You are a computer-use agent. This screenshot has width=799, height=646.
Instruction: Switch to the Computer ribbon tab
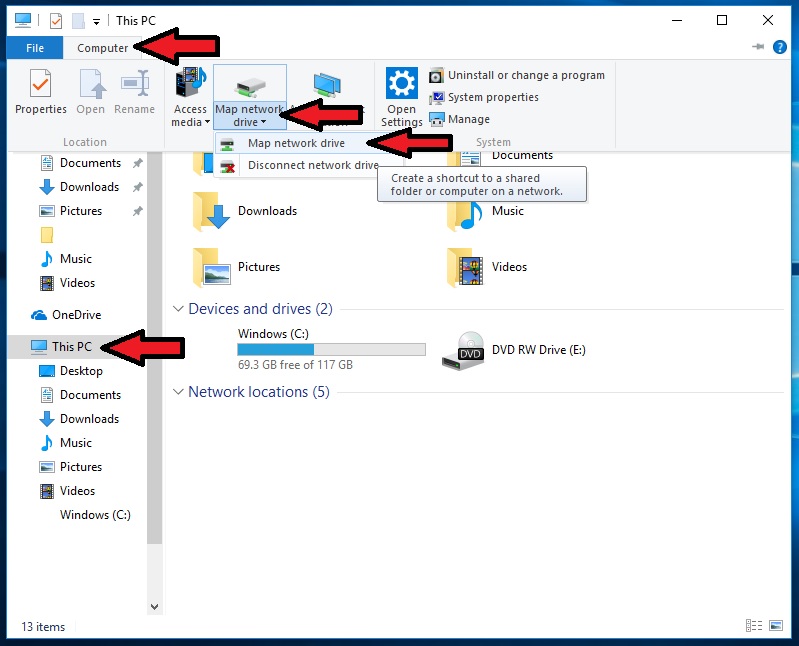tap(102, 48)
